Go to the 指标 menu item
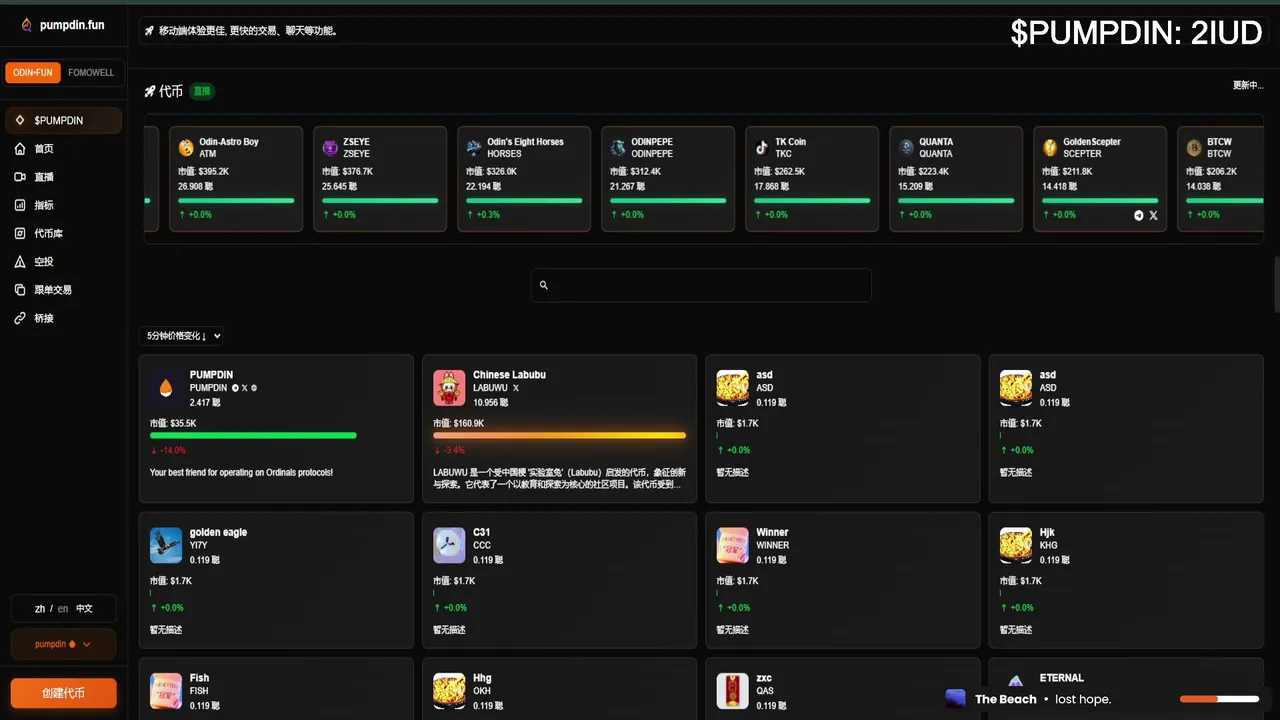 [x=44, y=205]
